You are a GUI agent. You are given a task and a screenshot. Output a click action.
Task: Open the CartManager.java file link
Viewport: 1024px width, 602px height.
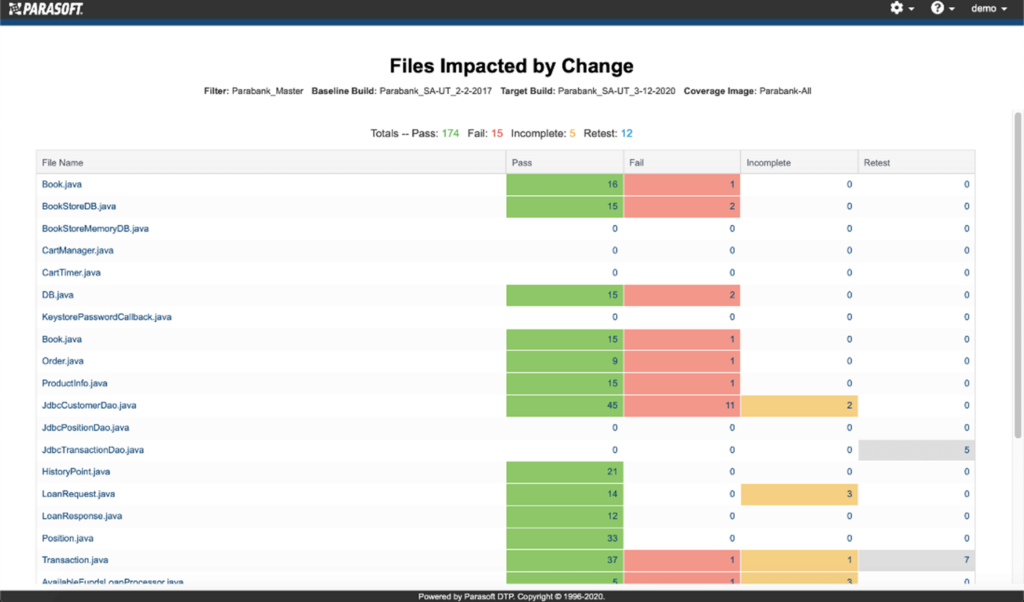coord(78,250)
